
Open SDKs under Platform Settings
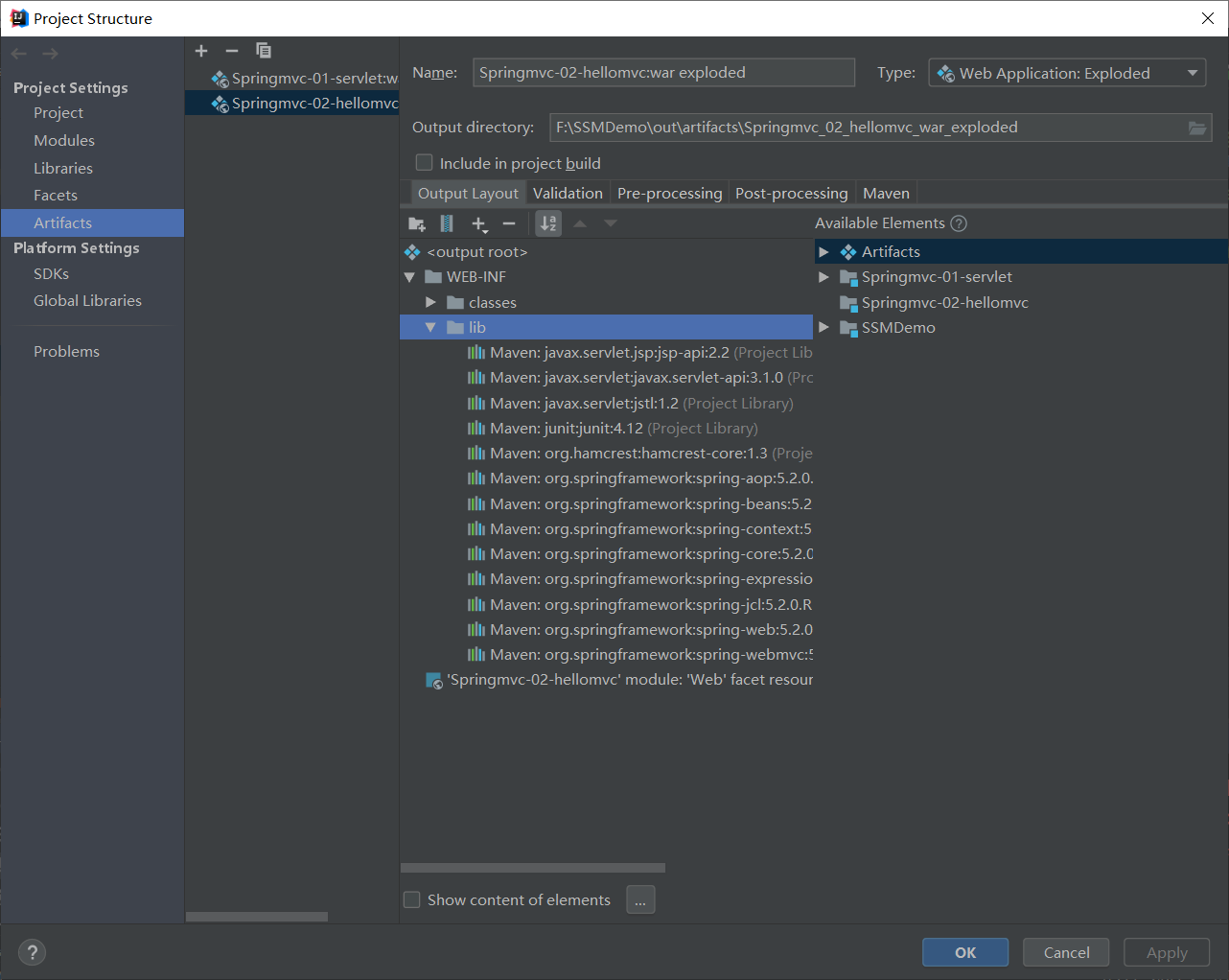click(51, 274)
